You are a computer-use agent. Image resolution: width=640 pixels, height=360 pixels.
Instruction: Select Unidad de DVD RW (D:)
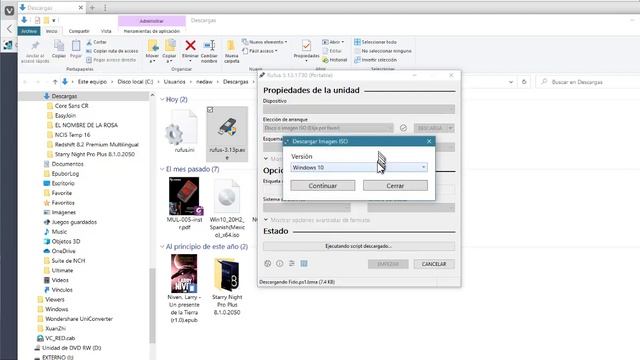tap(71, 348)
